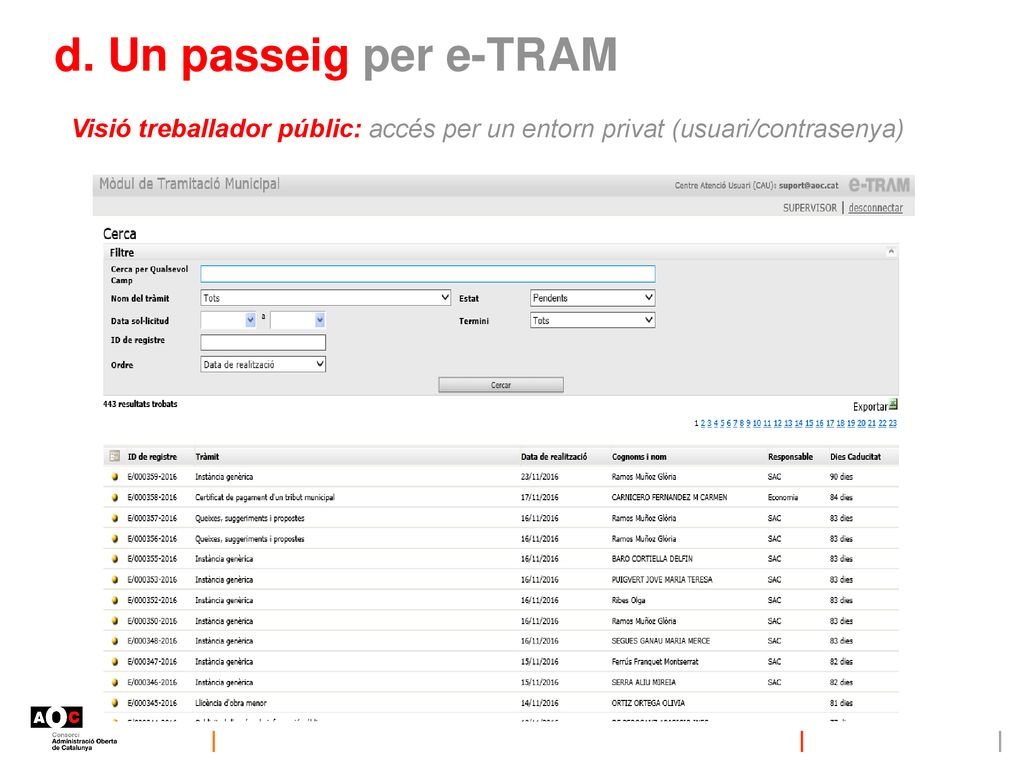Click the status dot for E/000355-2016
The width and height of the screenshot is (1024, 768).
click(x=115, y=559)
